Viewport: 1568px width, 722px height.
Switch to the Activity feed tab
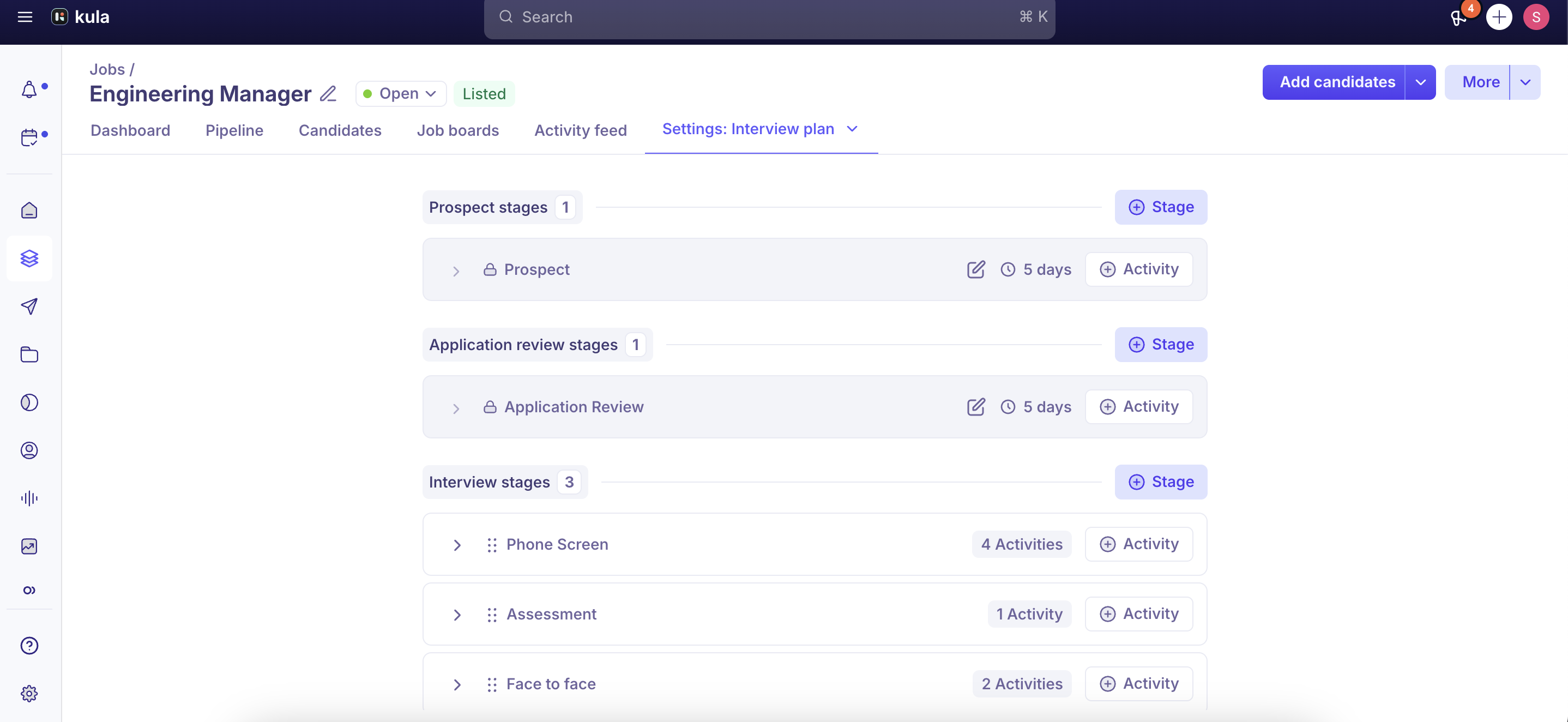tap(581, 130)
